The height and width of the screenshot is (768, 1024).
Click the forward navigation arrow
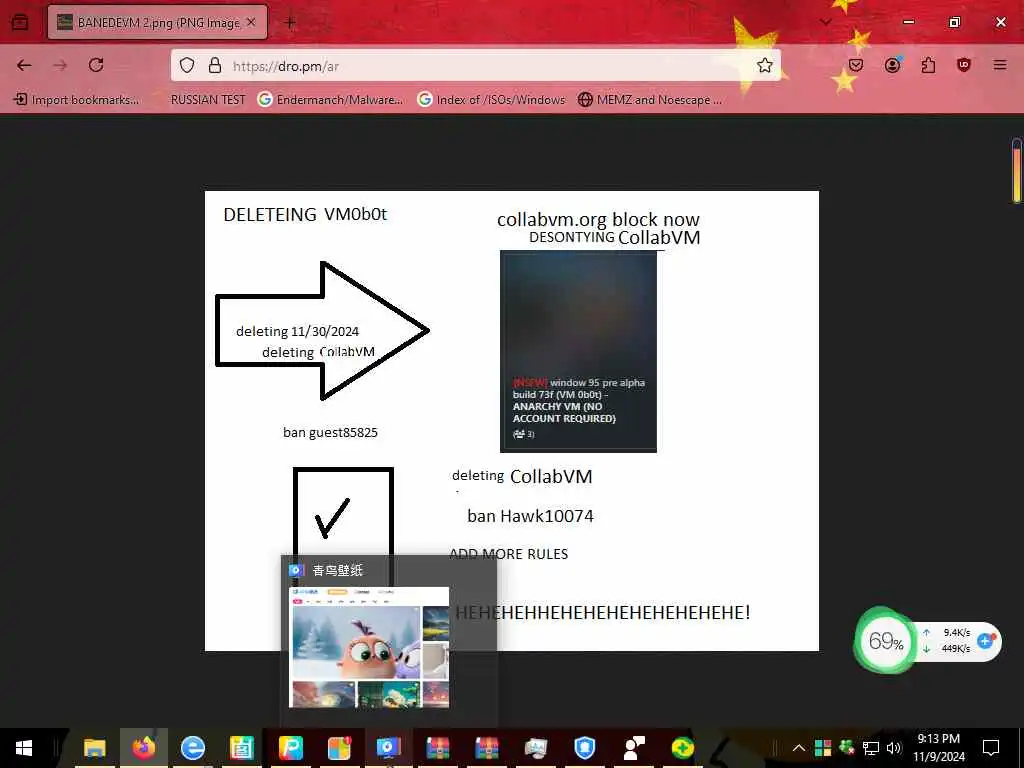(60, 65)
